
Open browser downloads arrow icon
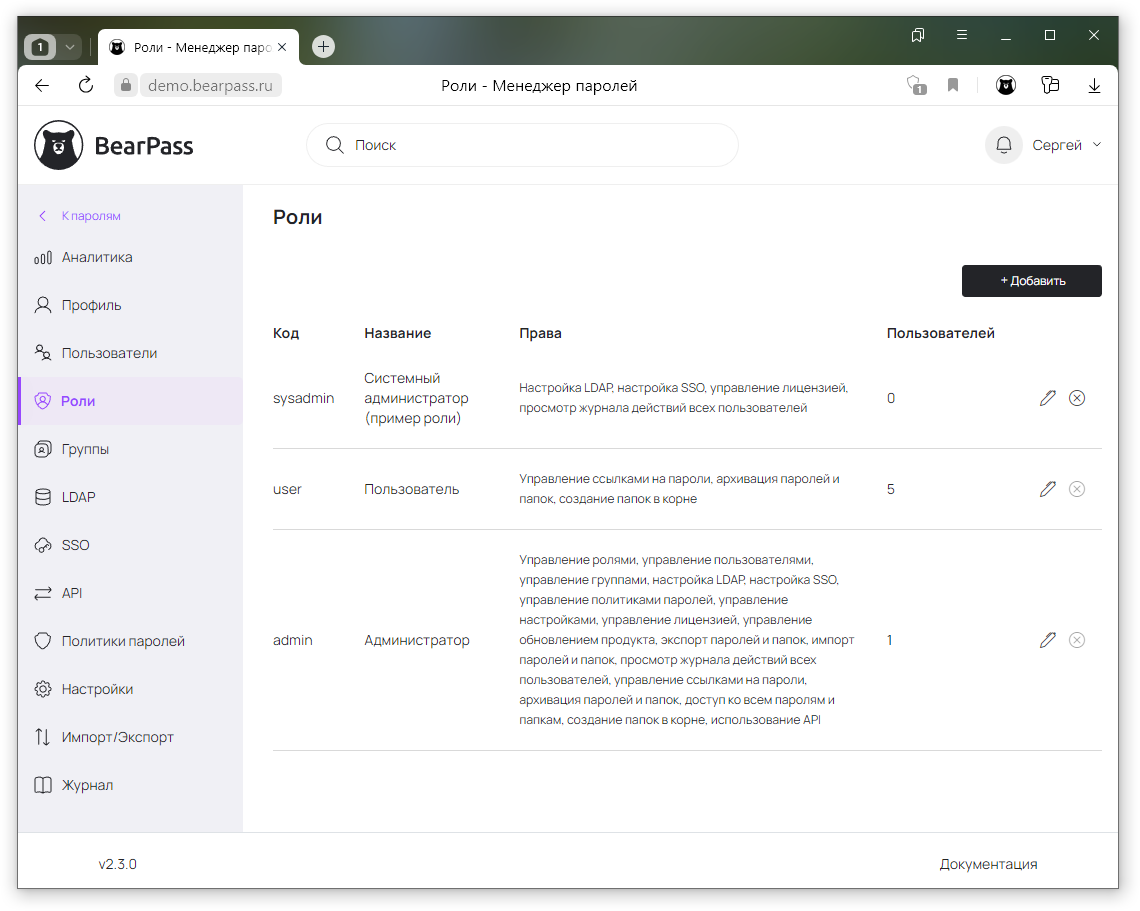(x=1095, y=86)
